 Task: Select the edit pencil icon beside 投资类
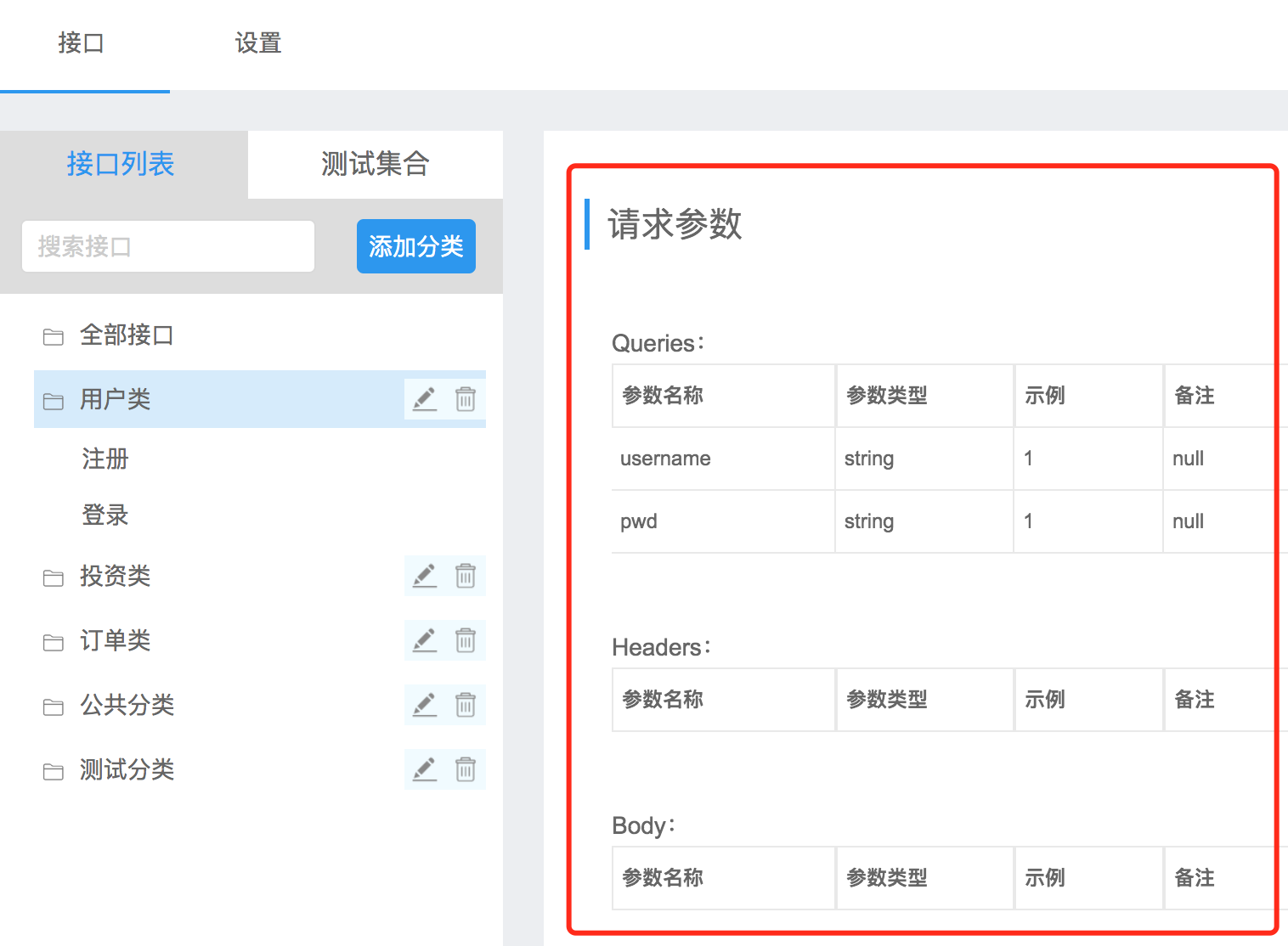(424, 575)
